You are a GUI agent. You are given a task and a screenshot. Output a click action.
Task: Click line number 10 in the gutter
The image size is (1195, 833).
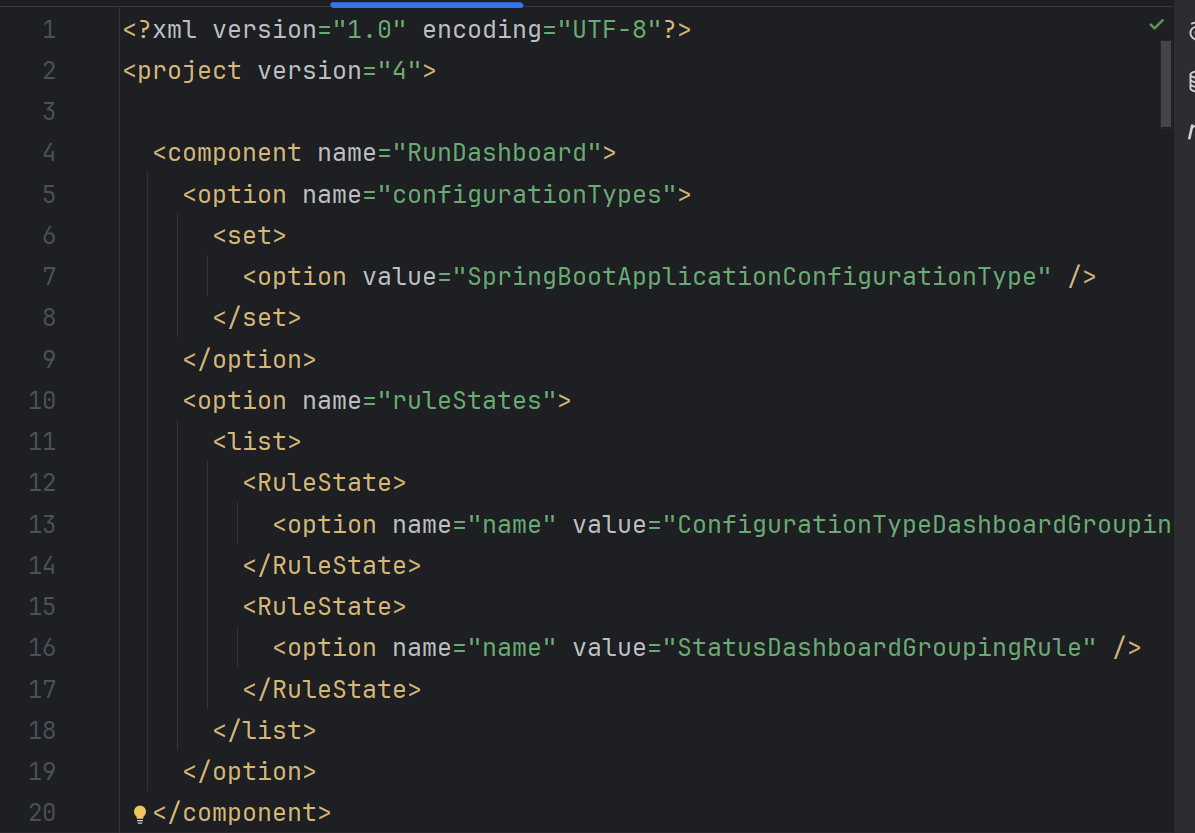point(42,401)
